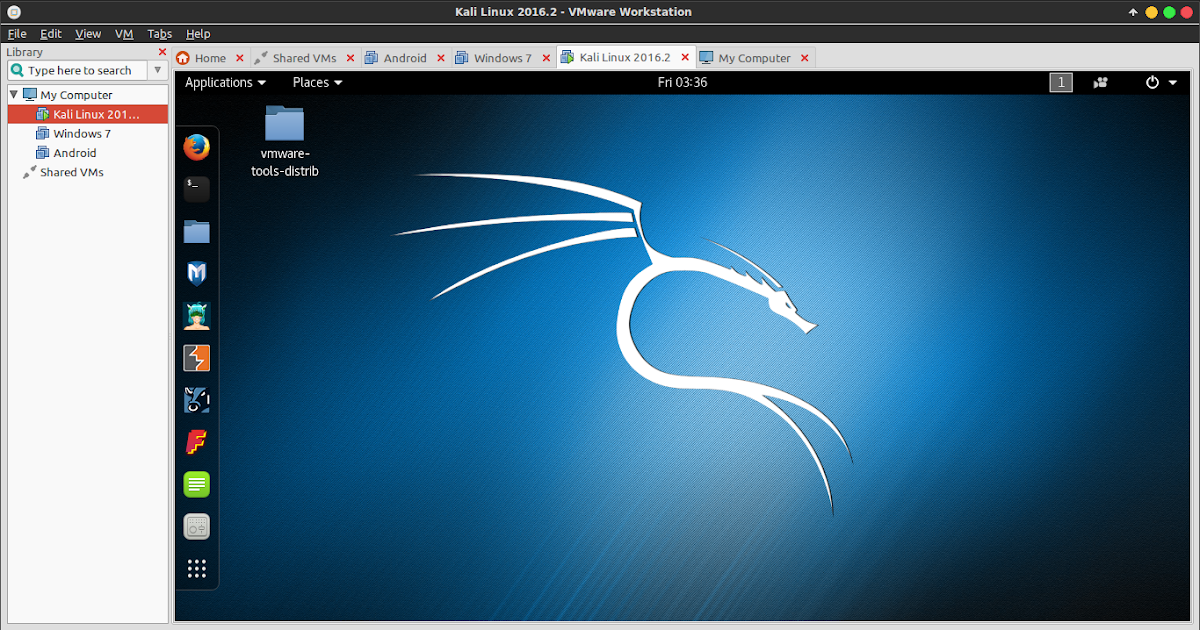Select Shared VMs in library tree
This screenshot has height=630, width=1200.
pyautogui.click(x=71, y=172)
